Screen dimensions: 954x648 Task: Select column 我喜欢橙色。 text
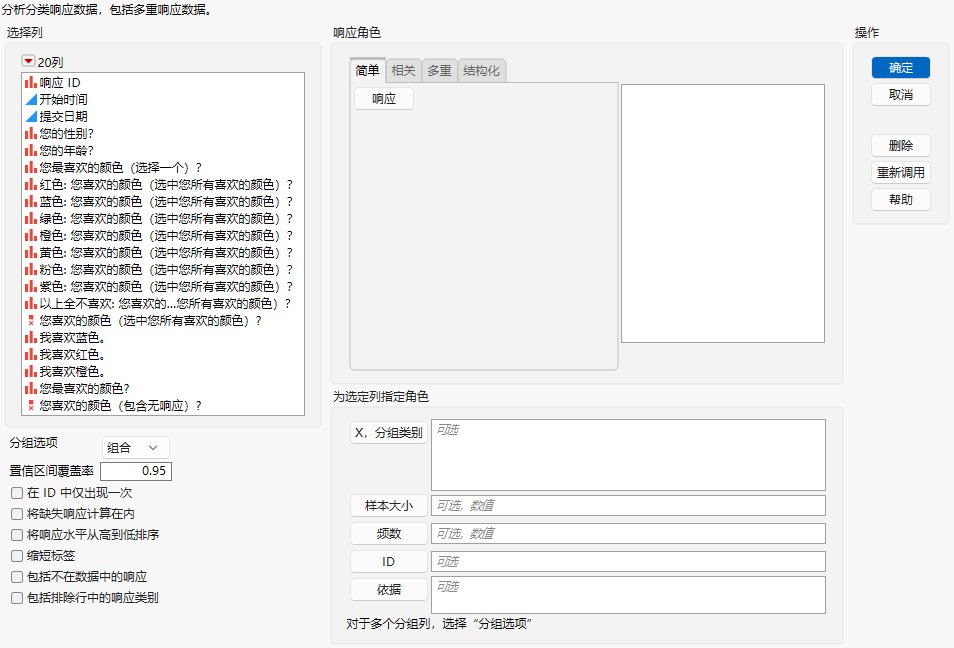click(x=72, y=372)
